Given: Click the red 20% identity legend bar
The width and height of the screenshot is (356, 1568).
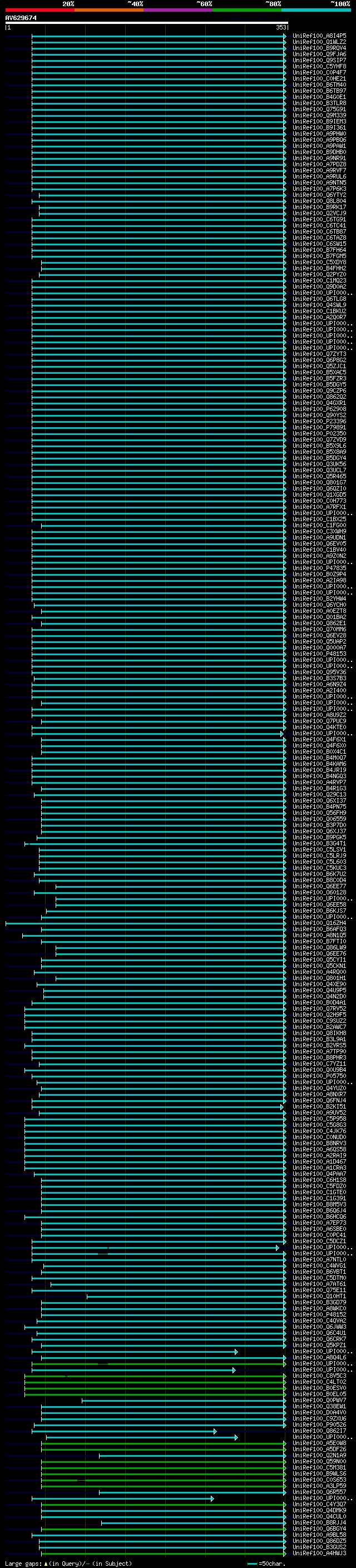Looking at the screenshot, I should coord(40,10).
